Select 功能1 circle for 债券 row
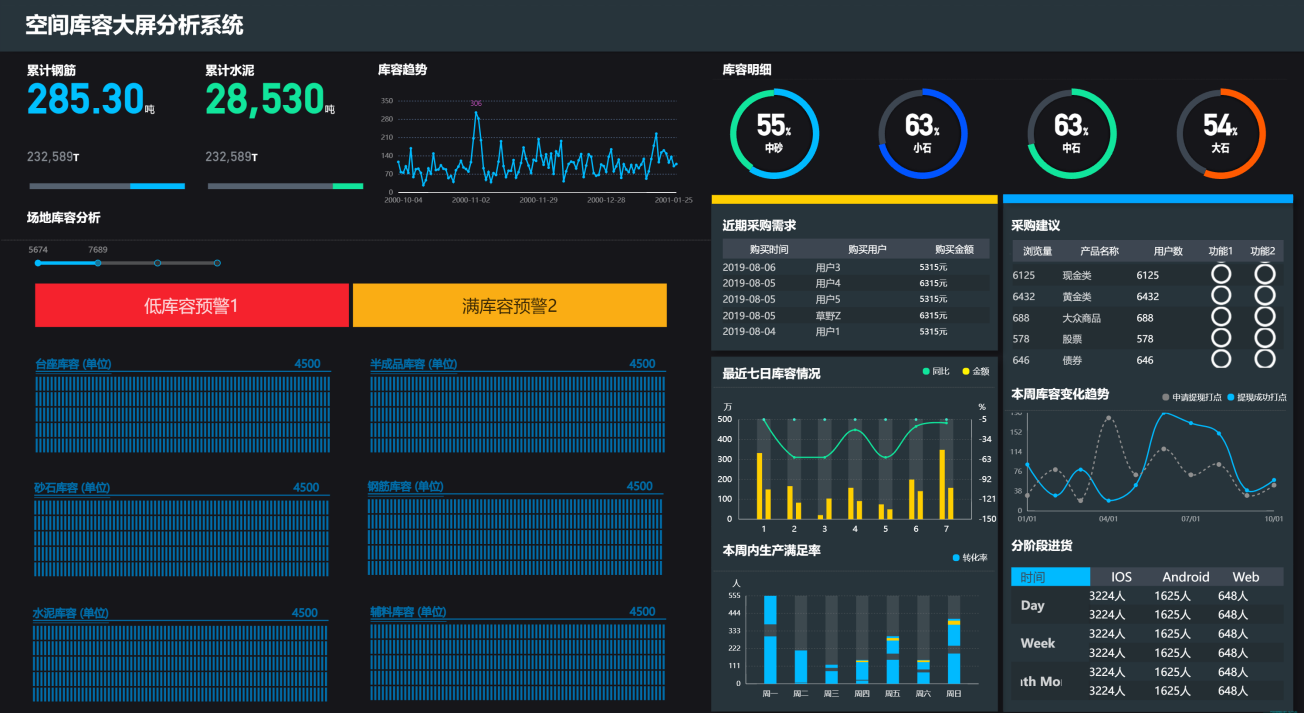This screenshot has height=713, width=1304. point(1221,359)
